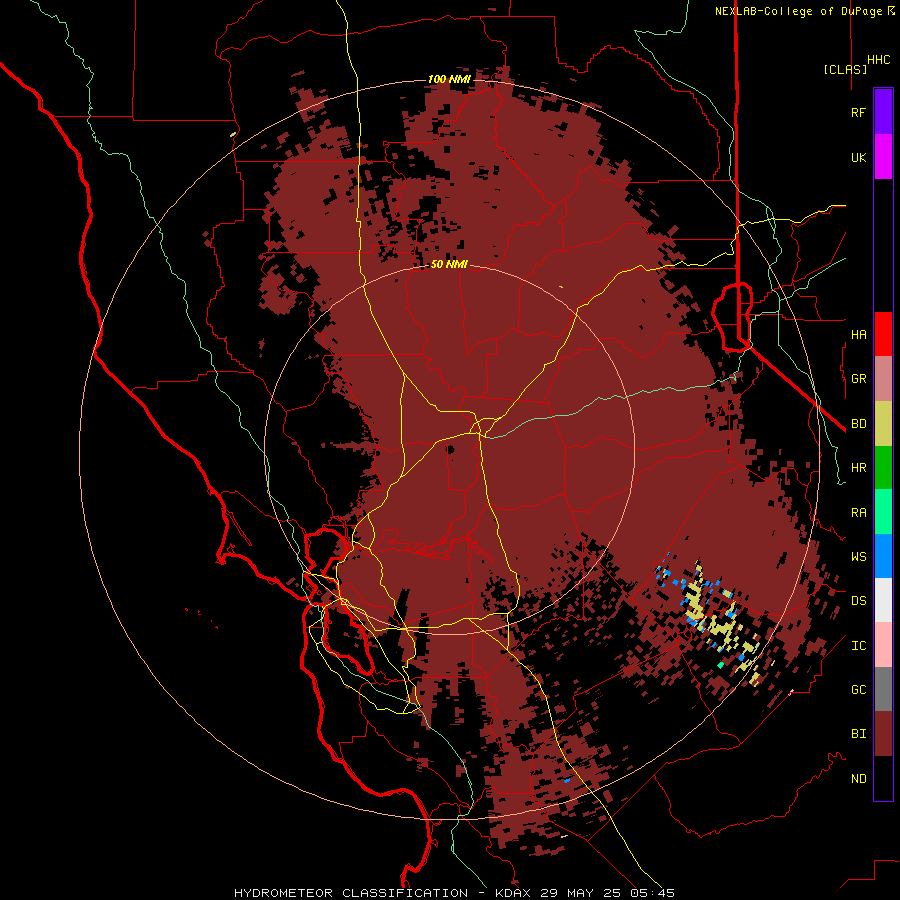The image size is (900, 900).
Task: Select the dark red BI biological swatch
Action: pos(883,734)
